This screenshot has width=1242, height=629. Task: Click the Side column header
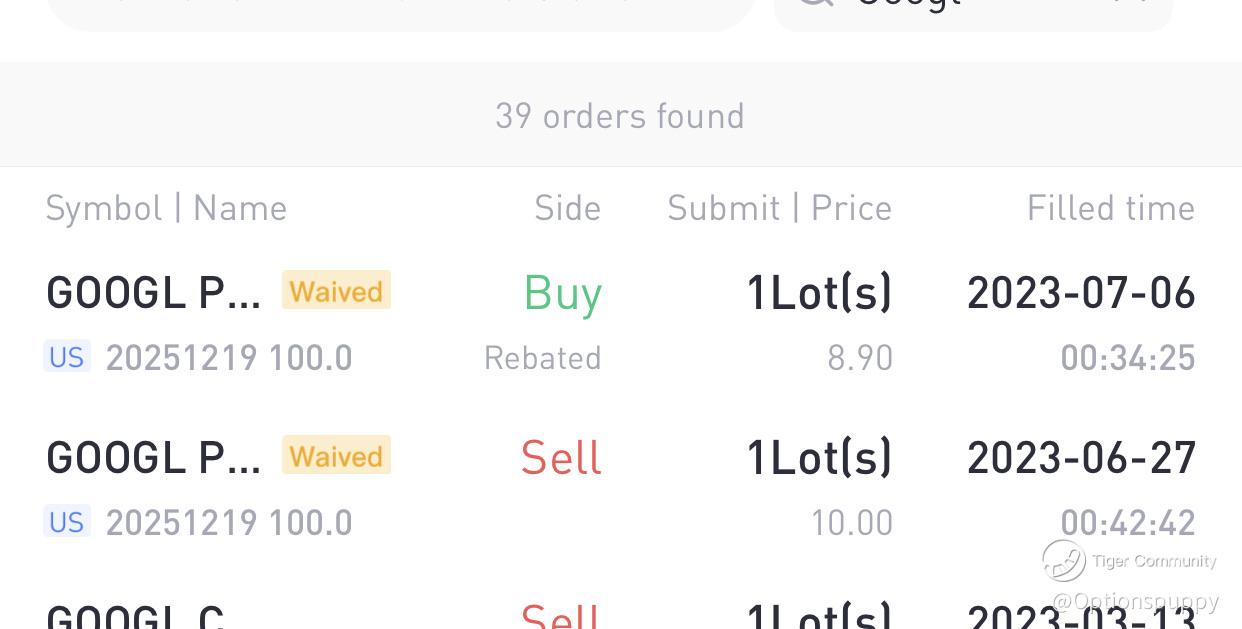pos(567,208)
